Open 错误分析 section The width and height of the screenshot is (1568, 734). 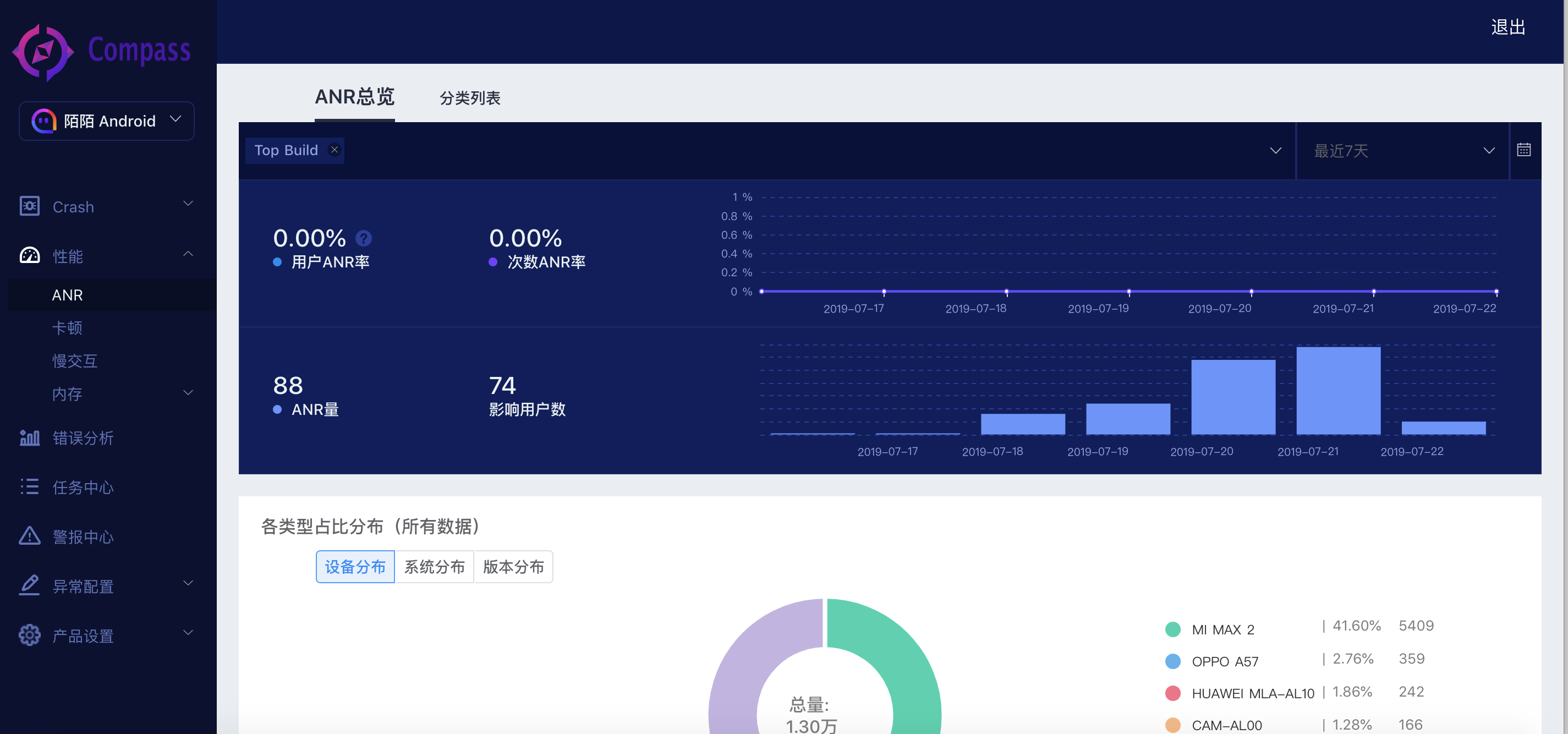(x=83, y=437)
